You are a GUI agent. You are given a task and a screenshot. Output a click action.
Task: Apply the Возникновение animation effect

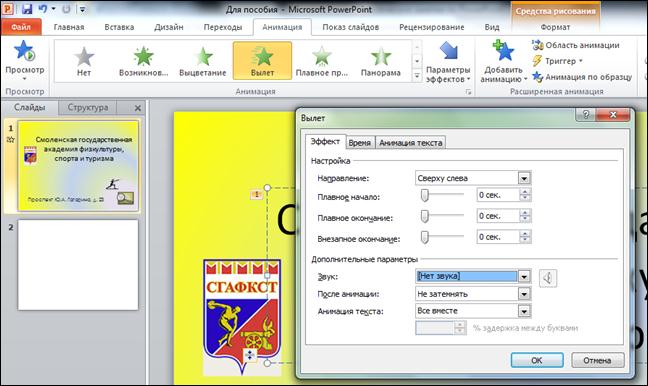click(143, 61)
